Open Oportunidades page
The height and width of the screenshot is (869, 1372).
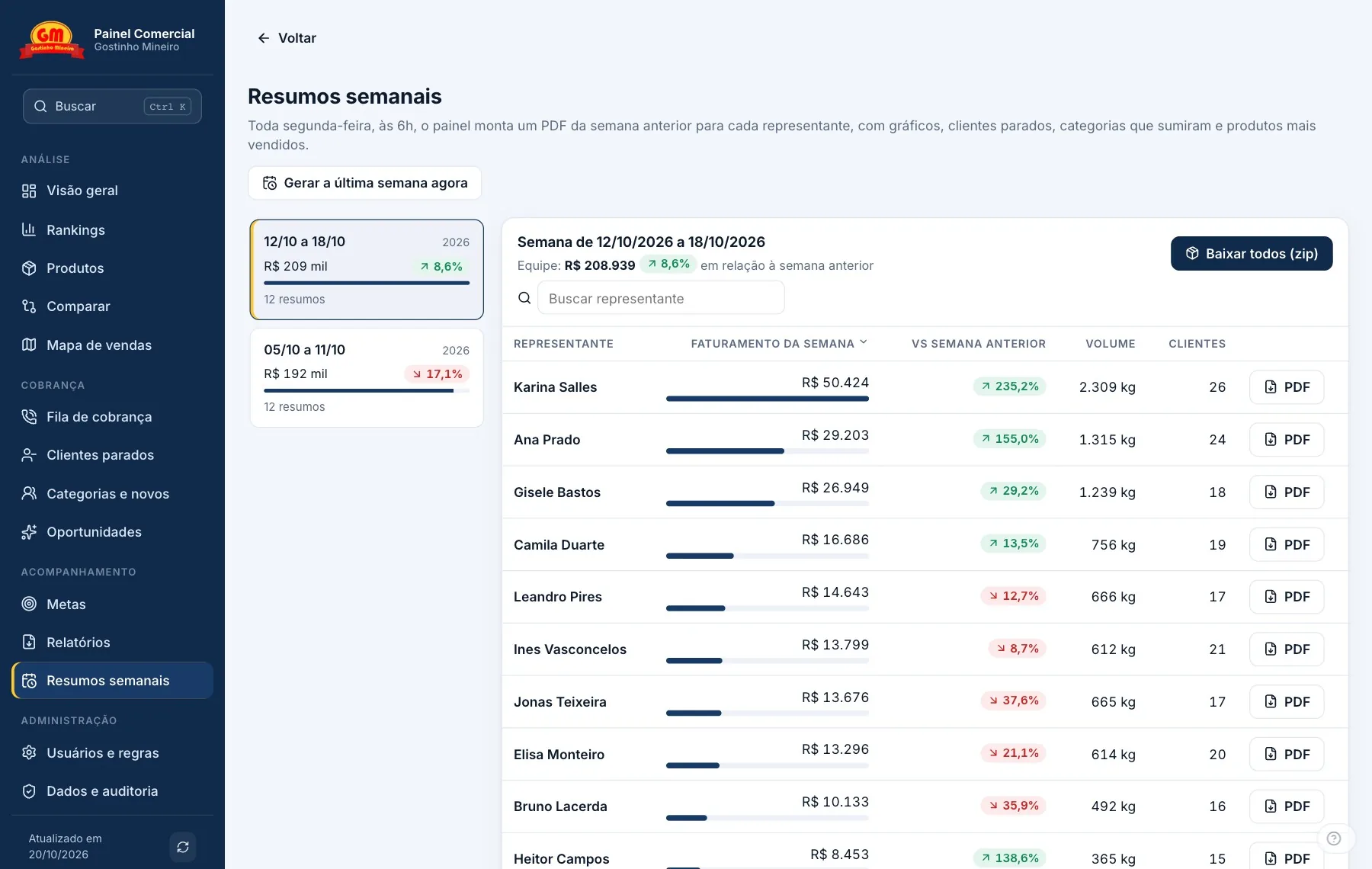tap(112, 532)
